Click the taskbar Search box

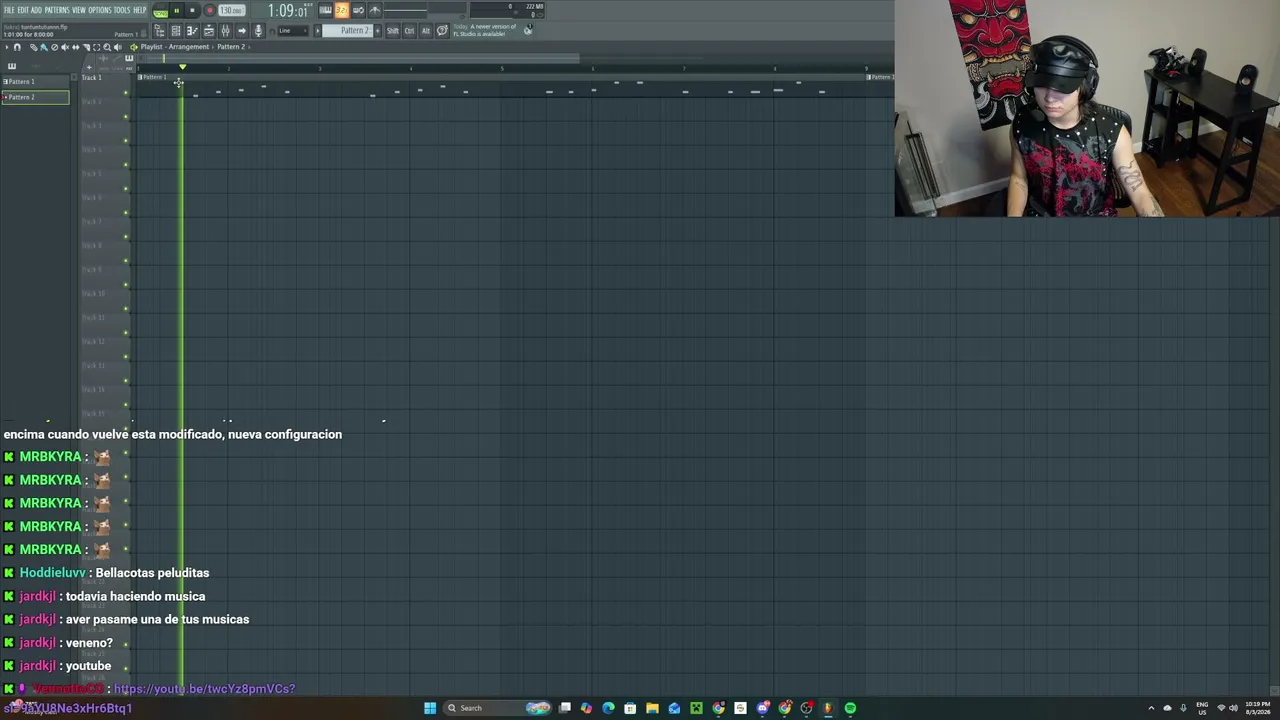(499, 708)
